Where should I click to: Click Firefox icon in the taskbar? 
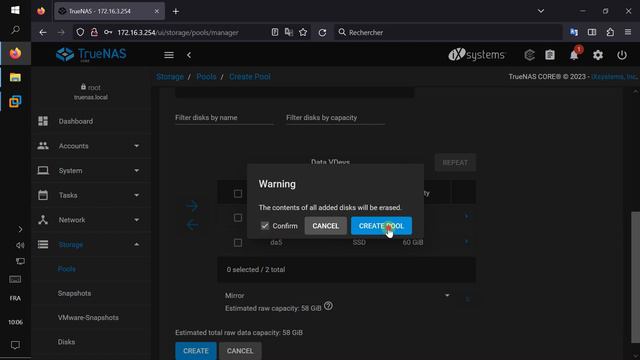(x=16, y=53)
